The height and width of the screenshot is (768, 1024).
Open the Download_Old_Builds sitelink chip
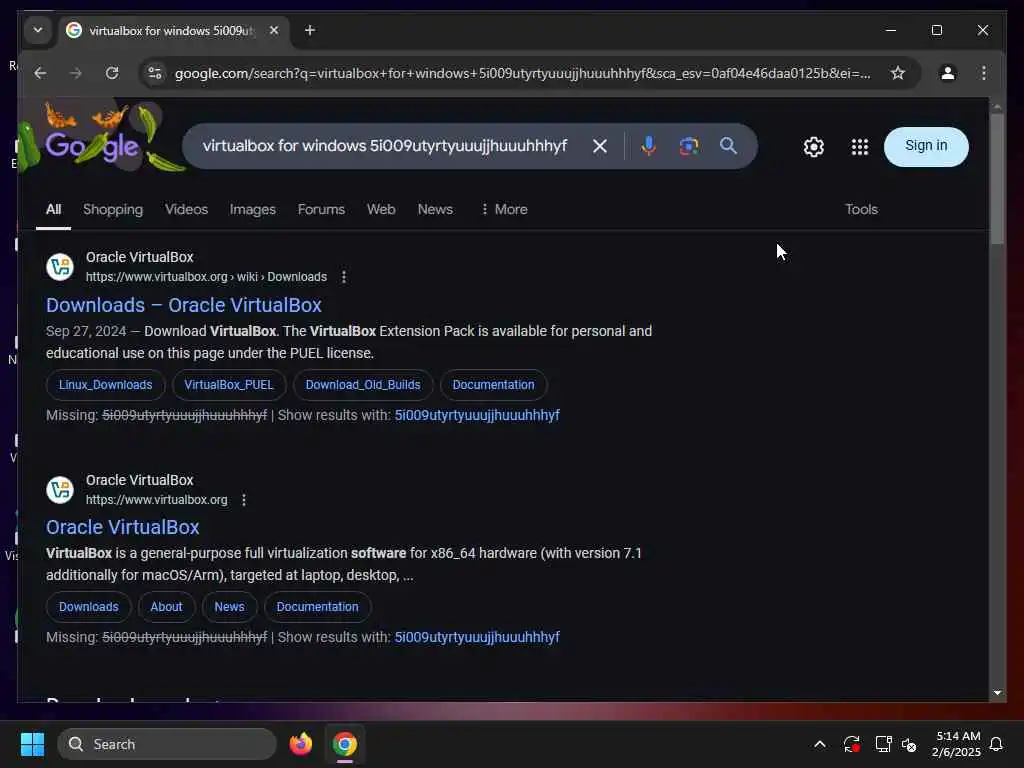(363, 385)
